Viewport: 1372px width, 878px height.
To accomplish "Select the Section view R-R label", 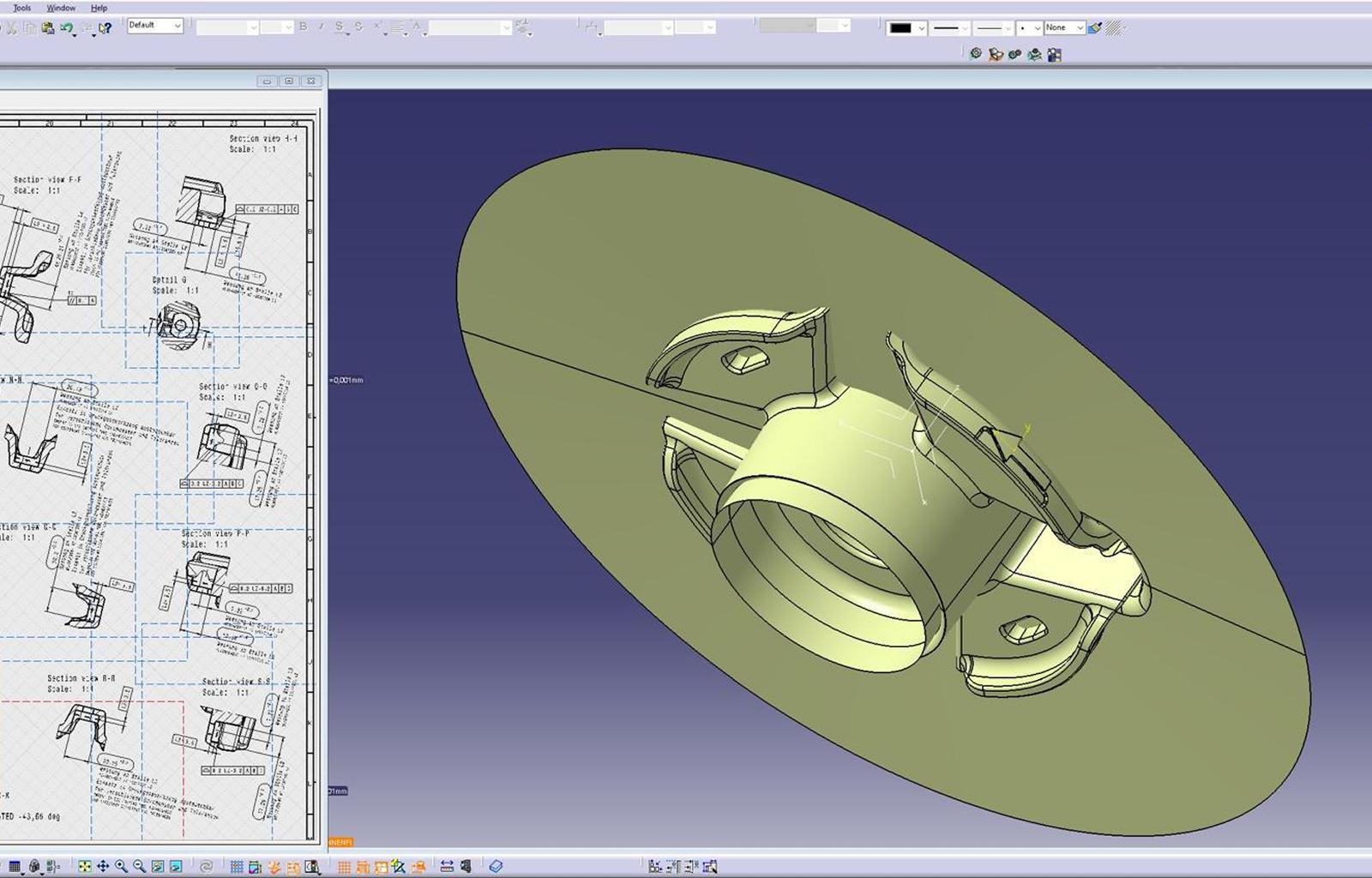I will (81, 678).
